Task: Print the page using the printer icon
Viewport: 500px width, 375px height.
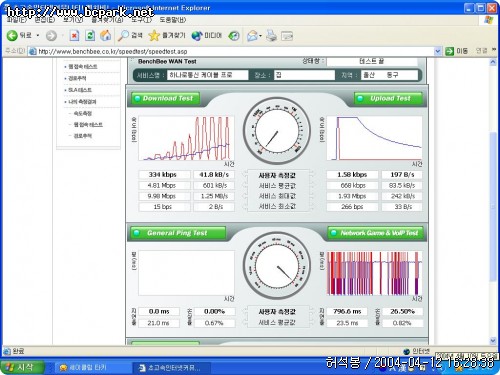Action: pyautogui.click(x=271, y=36)
